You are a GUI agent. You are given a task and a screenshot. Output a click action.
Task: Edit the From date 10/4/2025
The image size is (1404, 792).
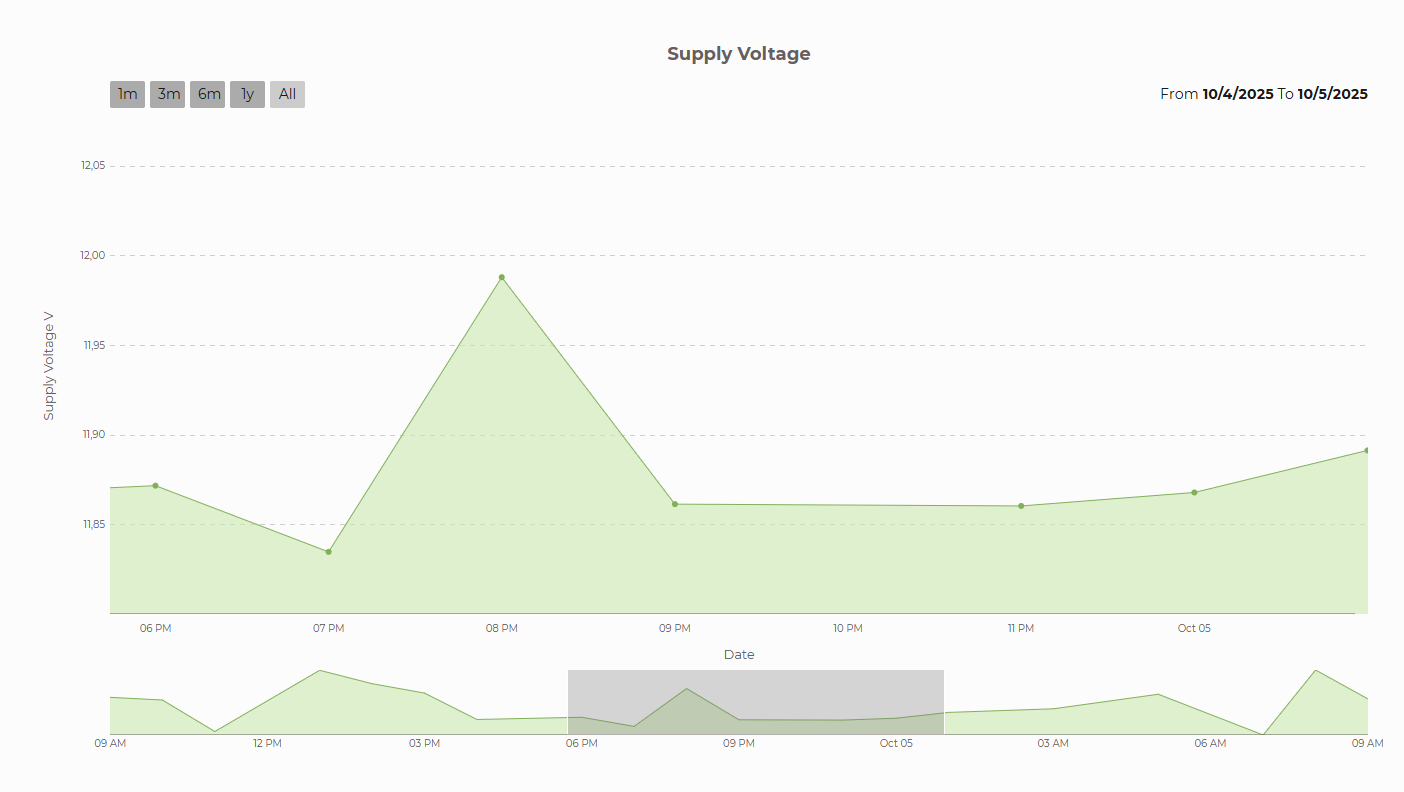1237,94
